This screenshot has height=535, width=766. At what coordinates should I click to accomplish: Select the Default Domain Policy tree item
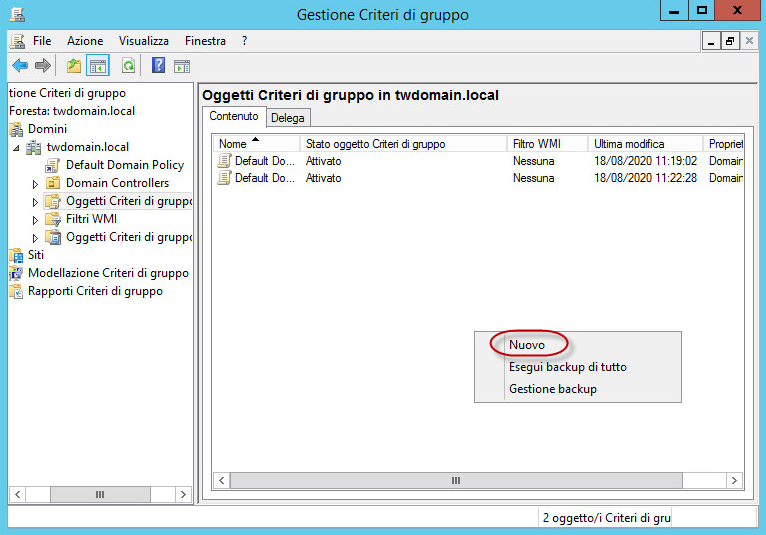tap(124, 165)
